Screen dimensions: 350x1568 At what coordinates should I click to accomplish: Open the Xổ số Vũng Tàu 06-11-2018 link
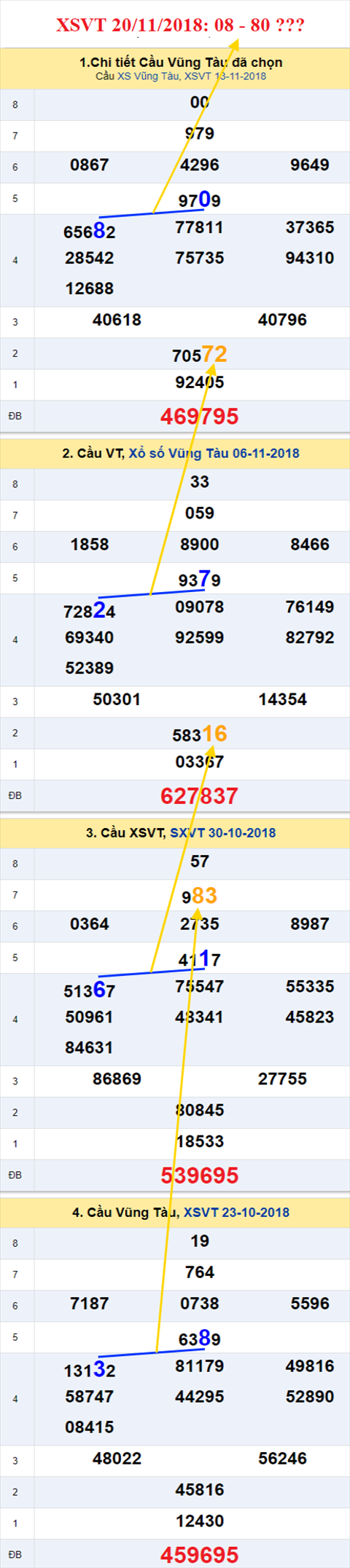pos(214,453)
